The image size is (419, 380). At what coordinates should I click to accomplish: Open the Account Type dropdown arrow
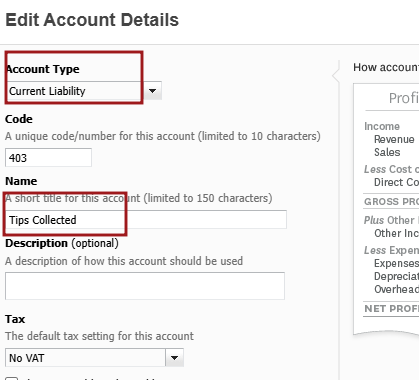click(153, 91)
